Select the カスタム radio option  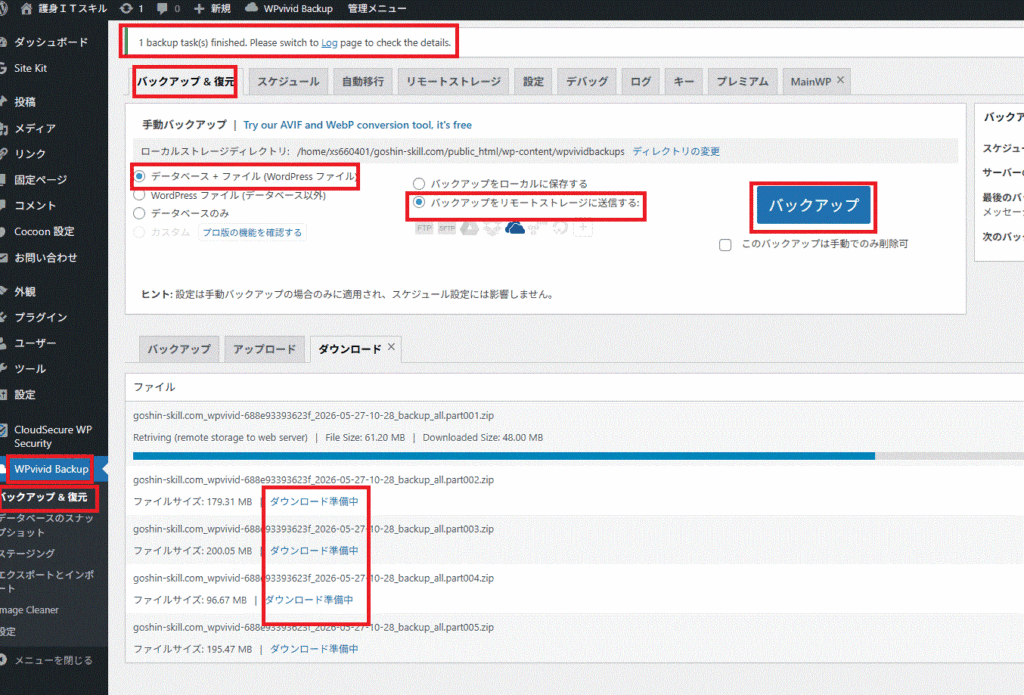[x=139, y=232]
